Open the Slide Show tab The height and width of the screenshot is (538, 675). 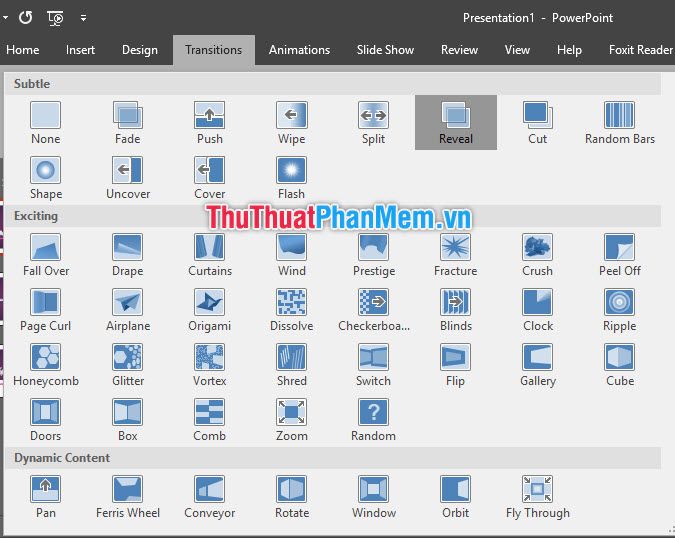[385, 50]
